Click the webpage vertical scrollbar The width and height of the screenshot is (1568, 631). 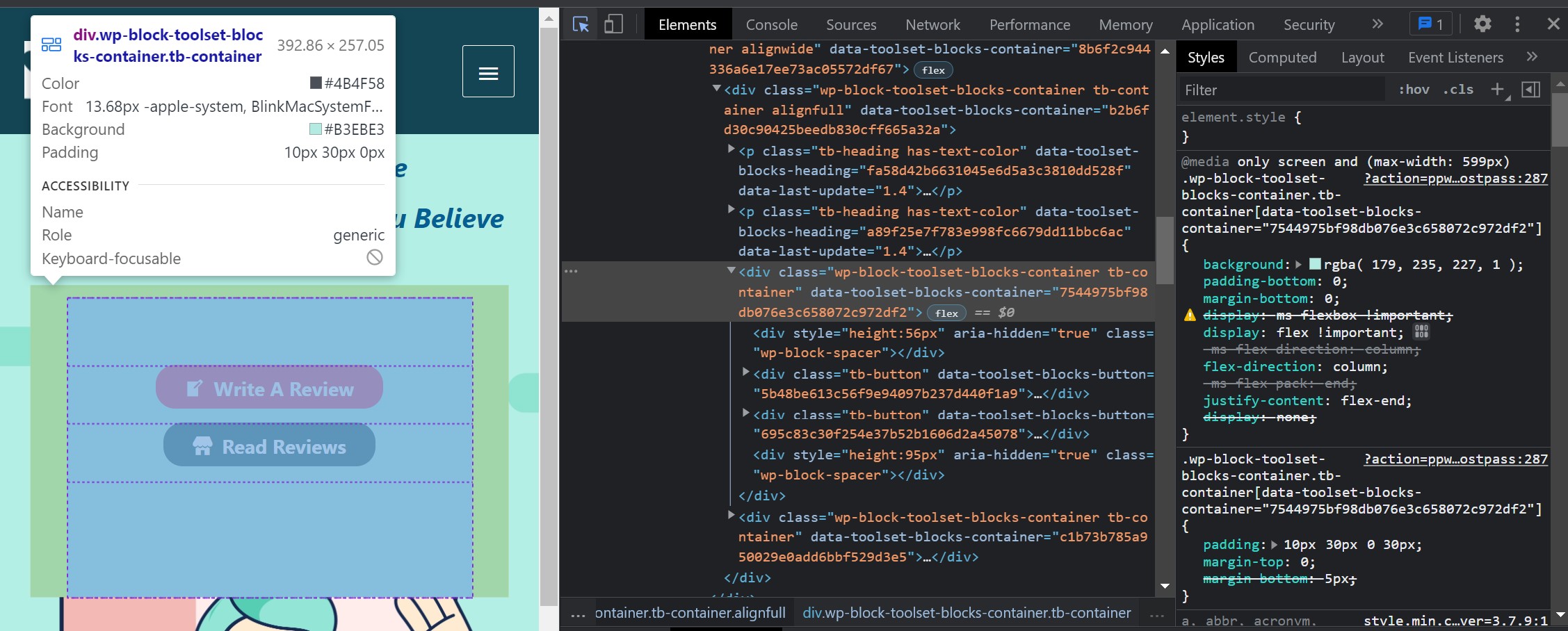549,316
